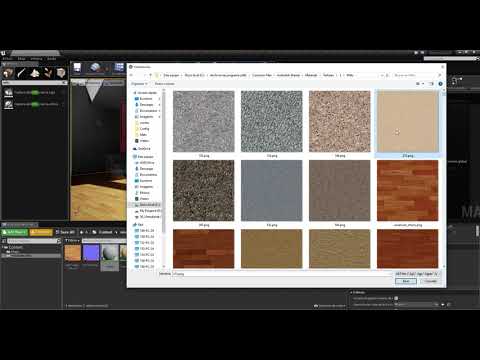Click the Back arrow in the file dialog
This screenshot has height=360, width=480.
pos(131,75)
